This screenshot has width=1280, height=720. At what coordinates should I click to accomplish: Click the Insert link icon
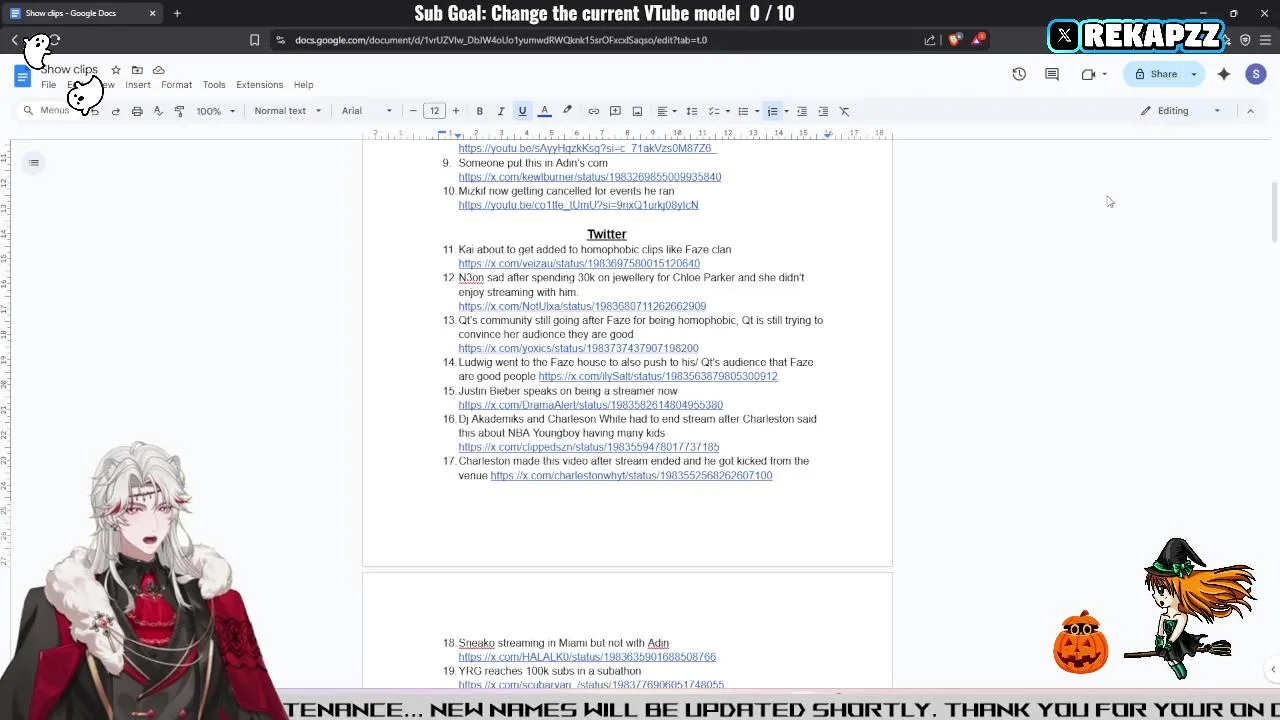(x=593, y=111)
